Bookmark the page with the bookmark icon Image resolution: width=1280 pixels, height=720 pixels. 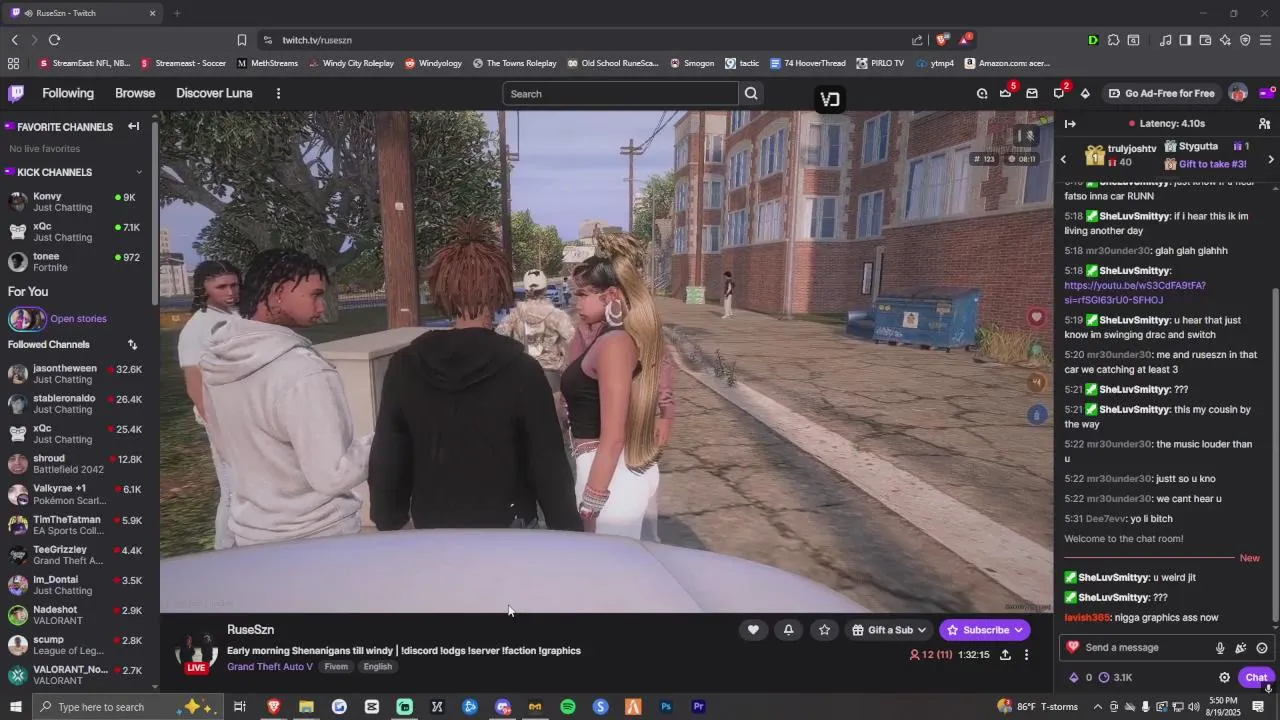tap(241, 40)
